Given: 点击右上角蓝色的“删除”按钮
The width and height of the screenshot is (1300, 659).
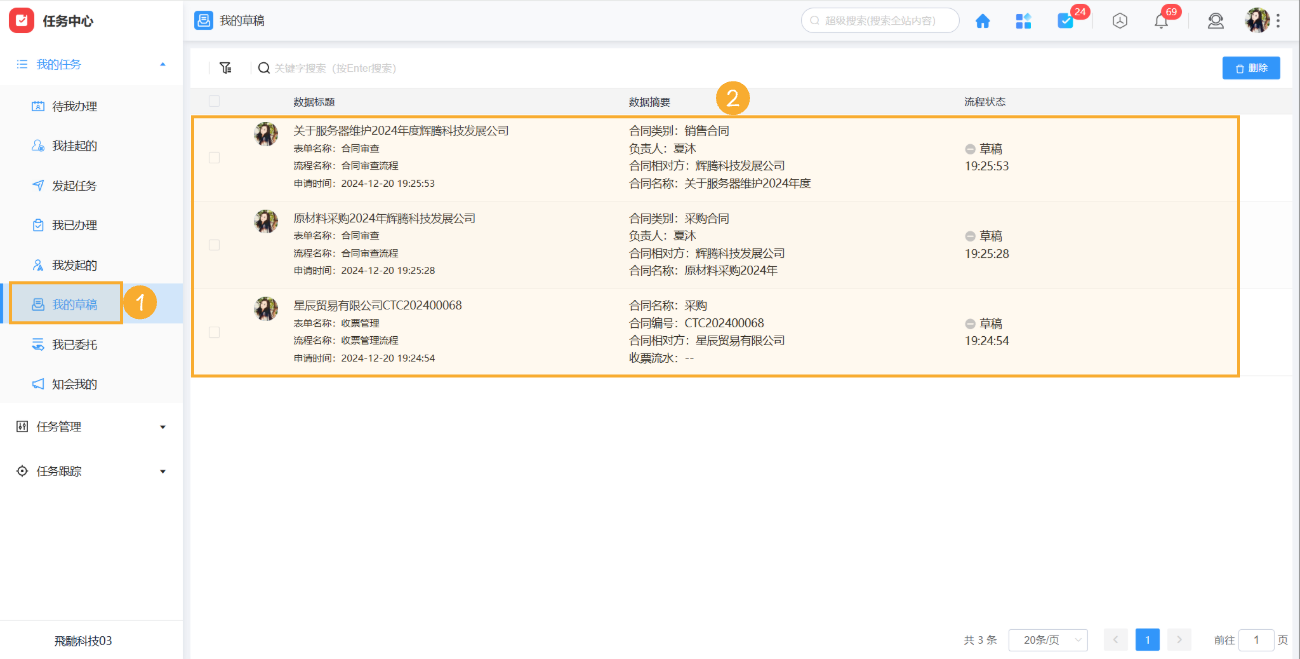Looking at the screenshot, I should 1251,67.
